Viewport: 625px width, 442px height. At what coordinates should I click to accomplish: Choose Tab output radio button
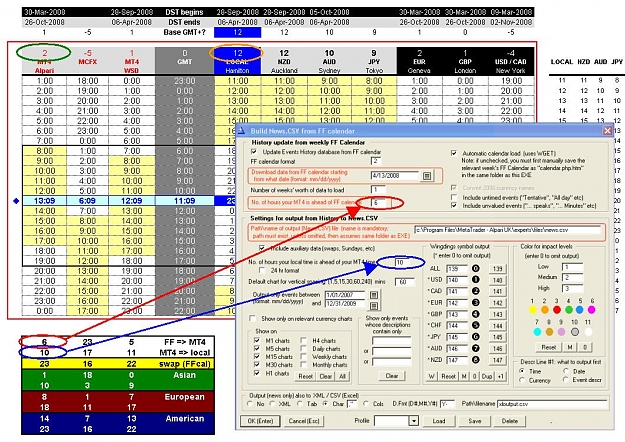point(300,404)
